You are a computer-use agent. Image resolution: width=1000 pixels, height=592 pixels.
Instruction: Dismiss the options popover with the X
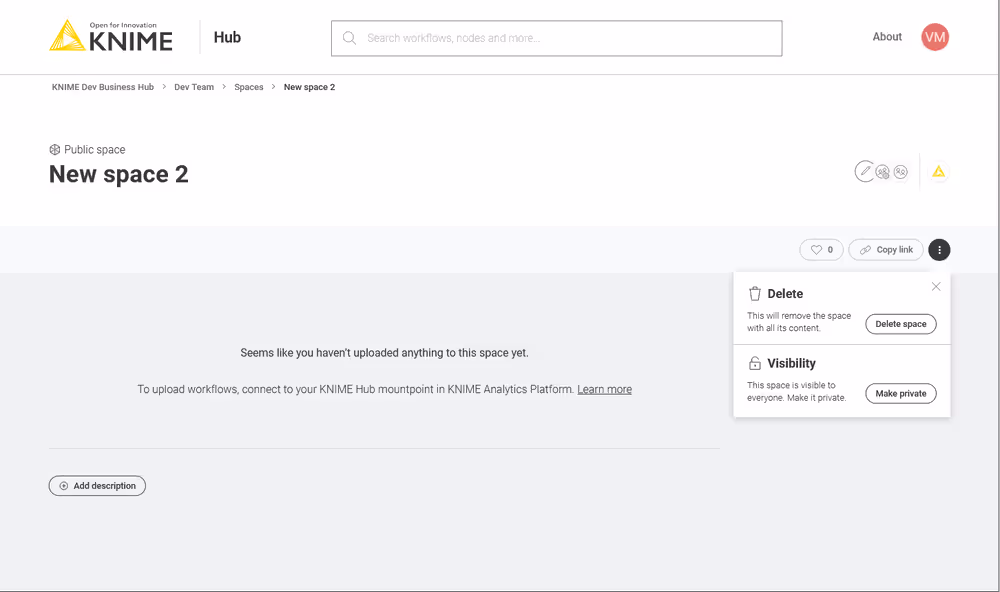click(x=936, y=286)
